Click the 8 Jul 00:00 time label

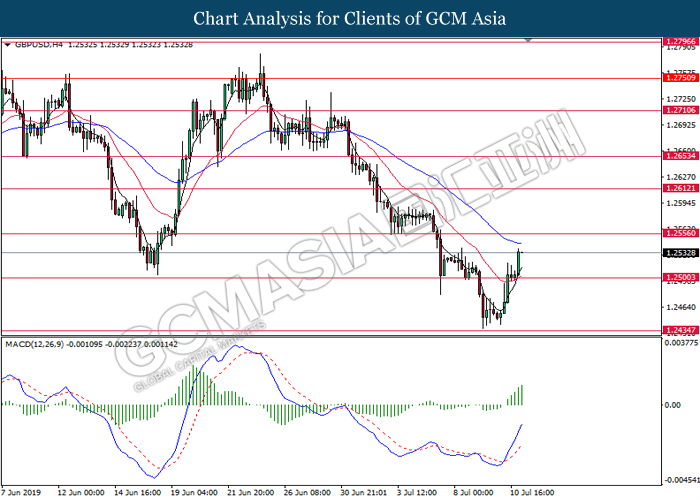coord(474,493)
